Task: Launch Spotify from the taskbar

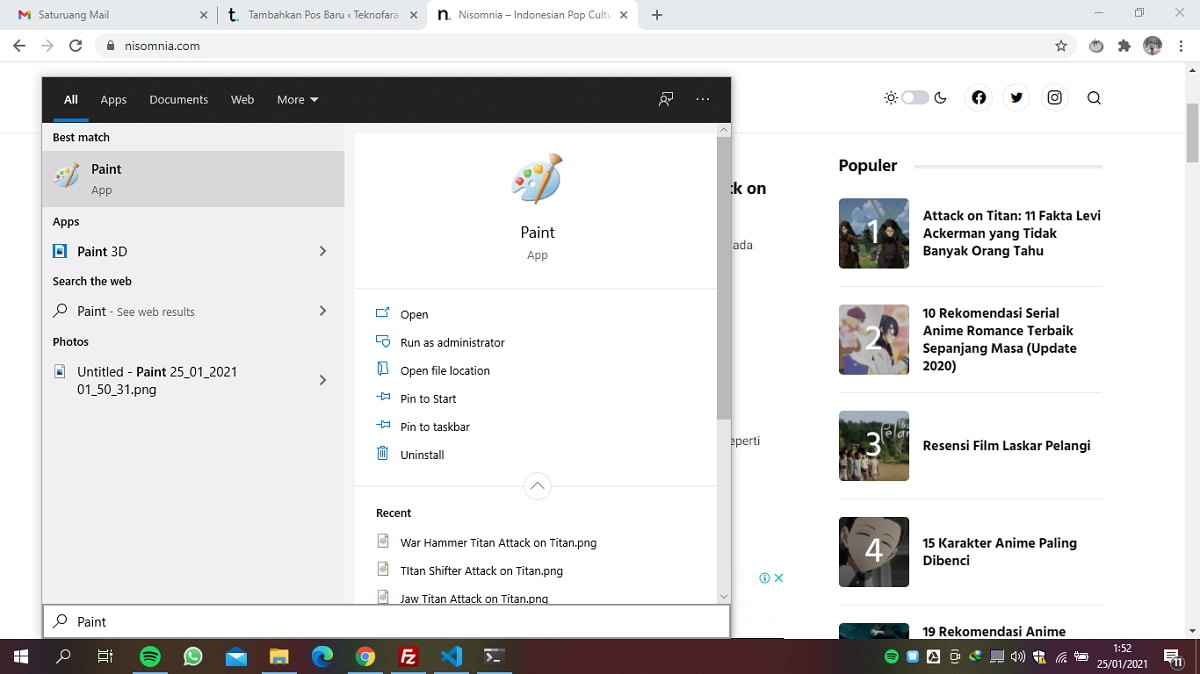Action: click(150, 657)
